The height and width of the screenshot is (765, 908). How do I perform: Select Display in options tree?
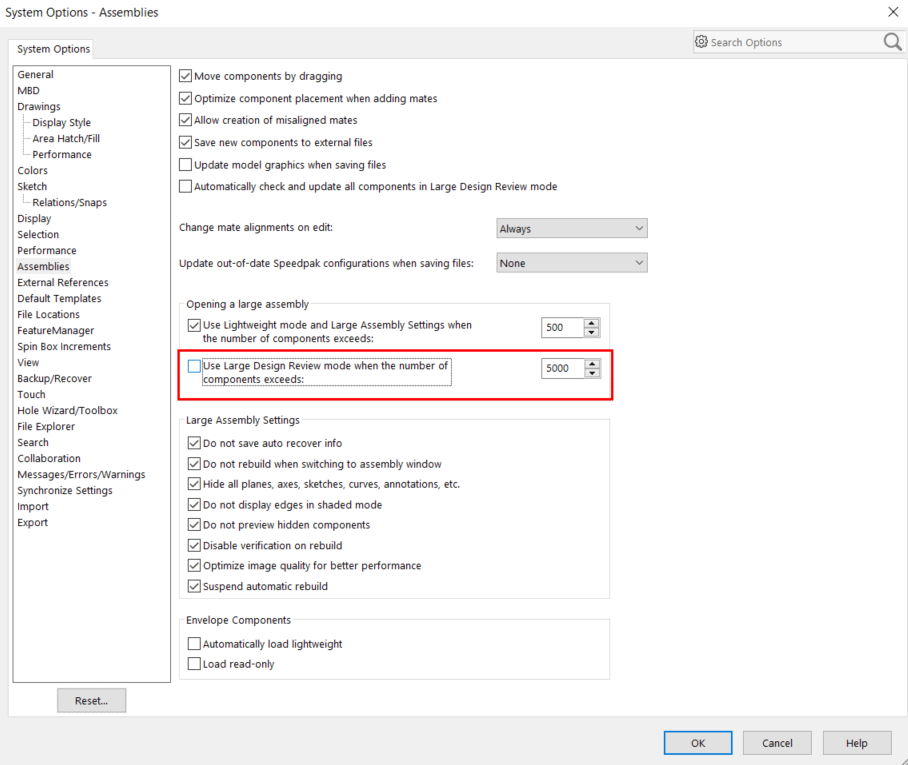[34, 218]
